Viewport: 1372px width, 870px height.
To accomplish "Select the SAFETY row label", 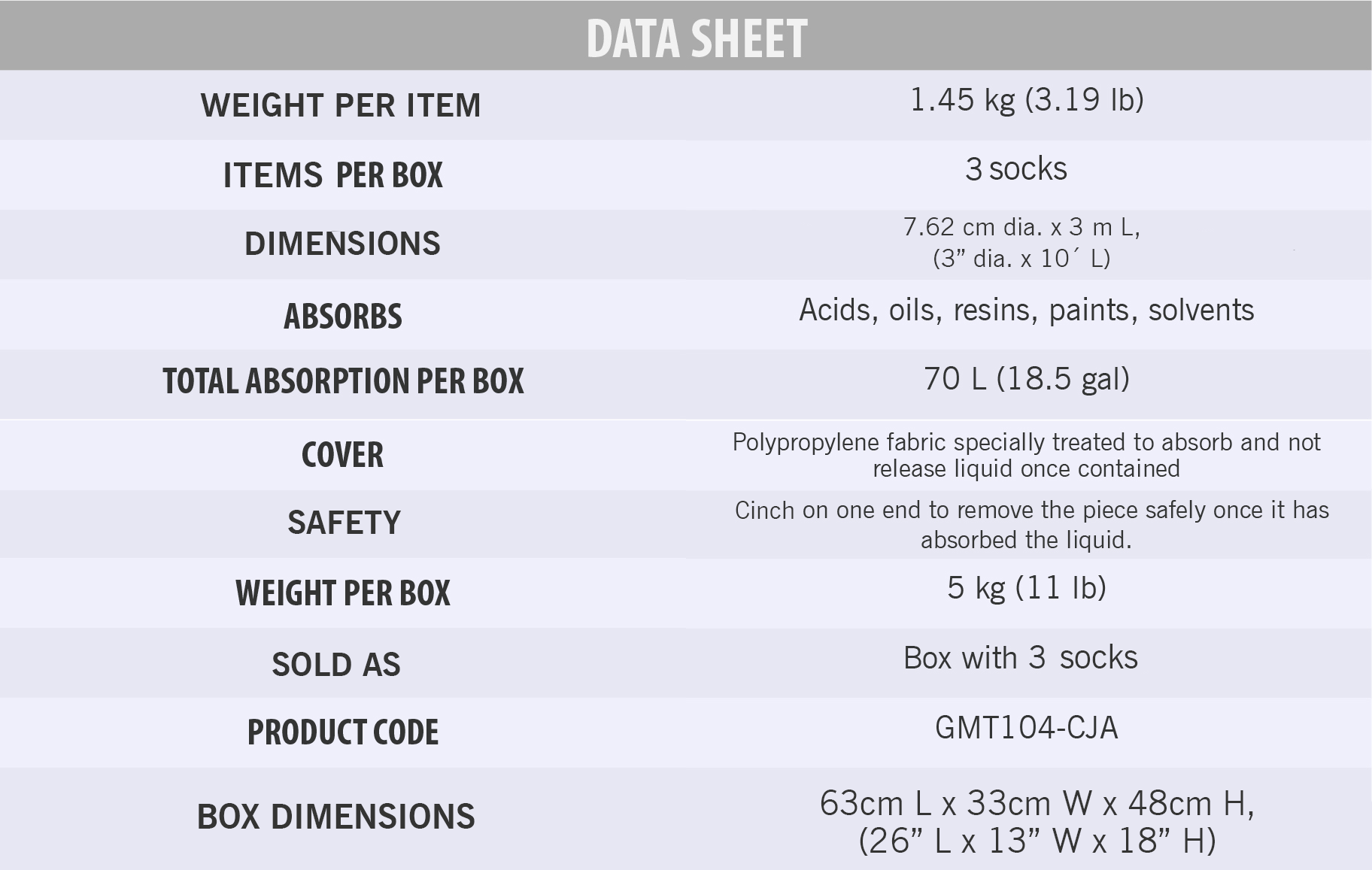I will (344, 523).
